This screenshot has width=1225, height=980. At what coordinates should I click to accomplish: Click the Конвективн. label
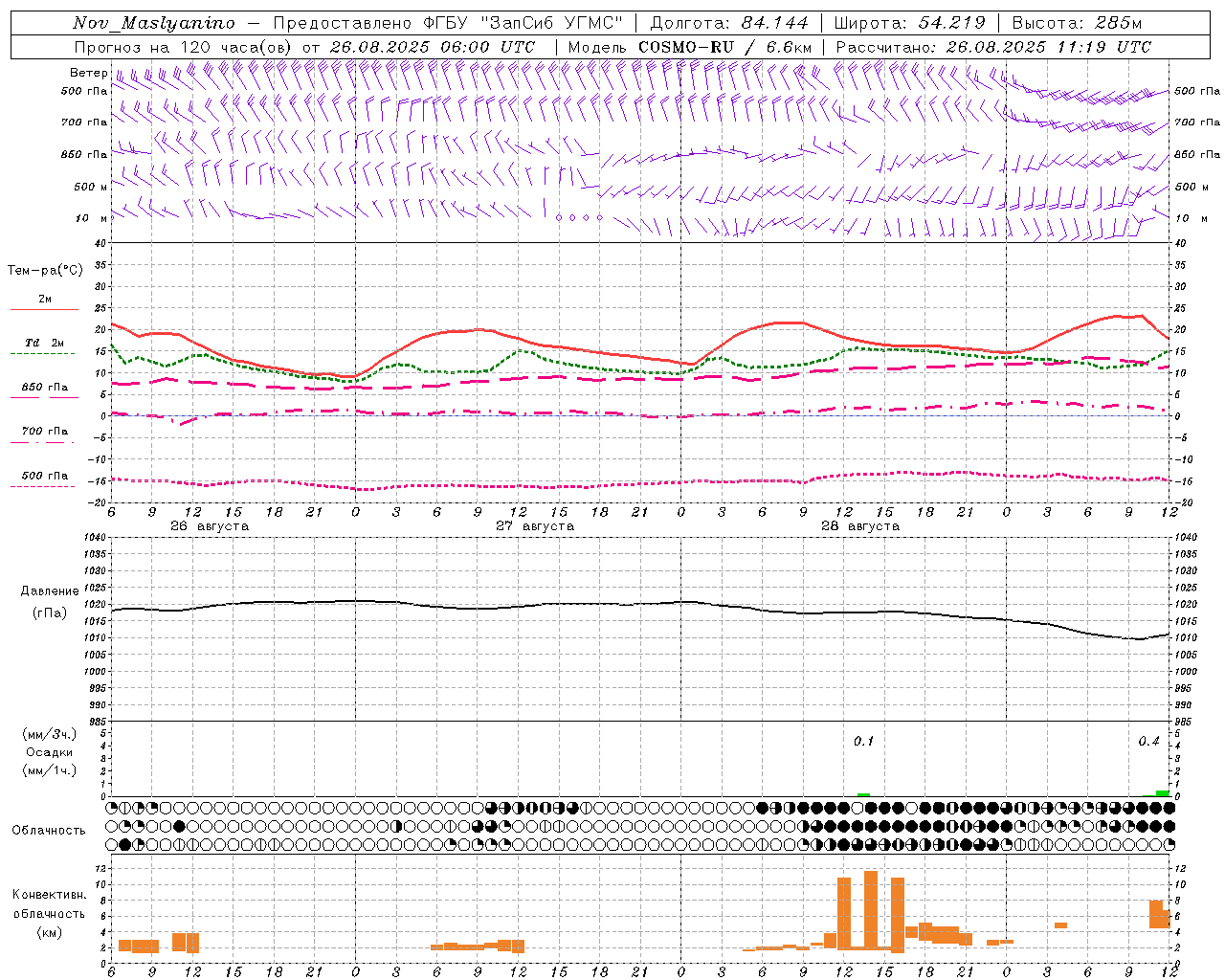pyautogui.click(x=50, y=895)
